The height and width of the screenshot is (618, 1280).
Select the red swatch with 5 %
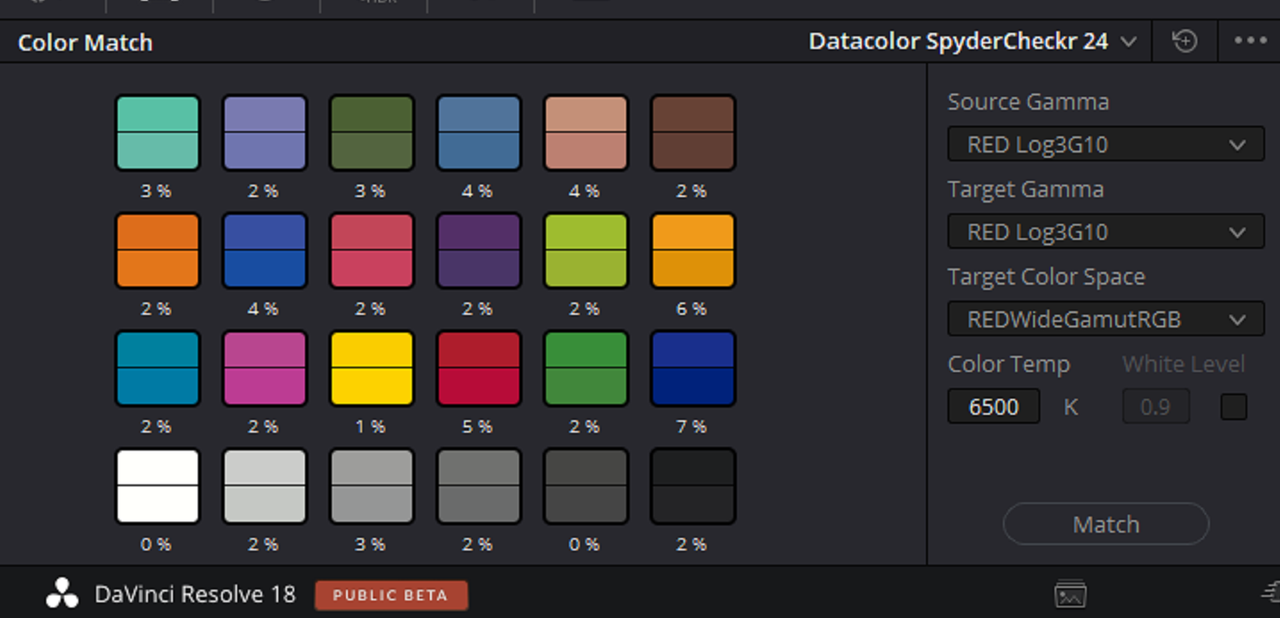(x=478, y=369)
